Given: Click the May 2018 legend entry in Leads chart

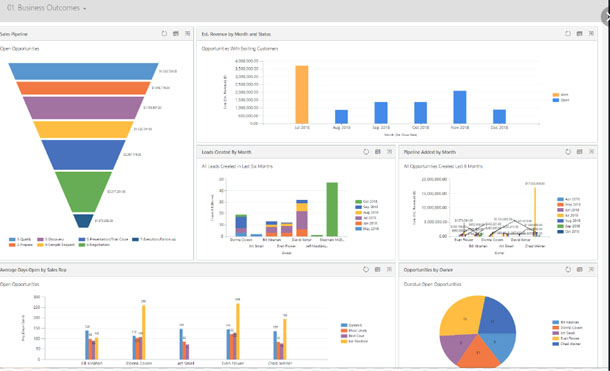Looking at the screenshot, I should coord(366,229).
